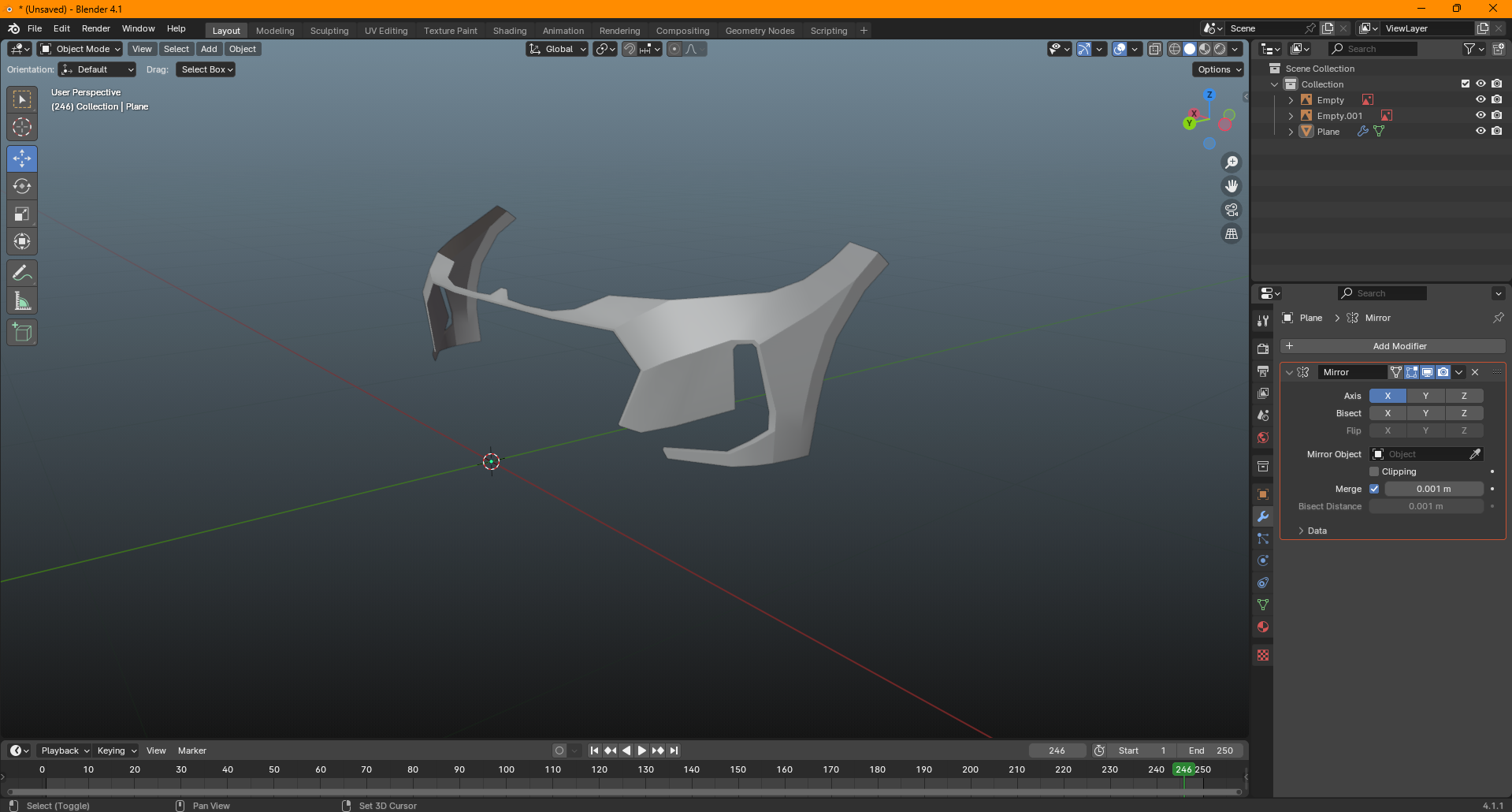Viewport: 1512px width, 812px height.
Task: Open the Object Data properties tab
Action: pos(1263,605)
